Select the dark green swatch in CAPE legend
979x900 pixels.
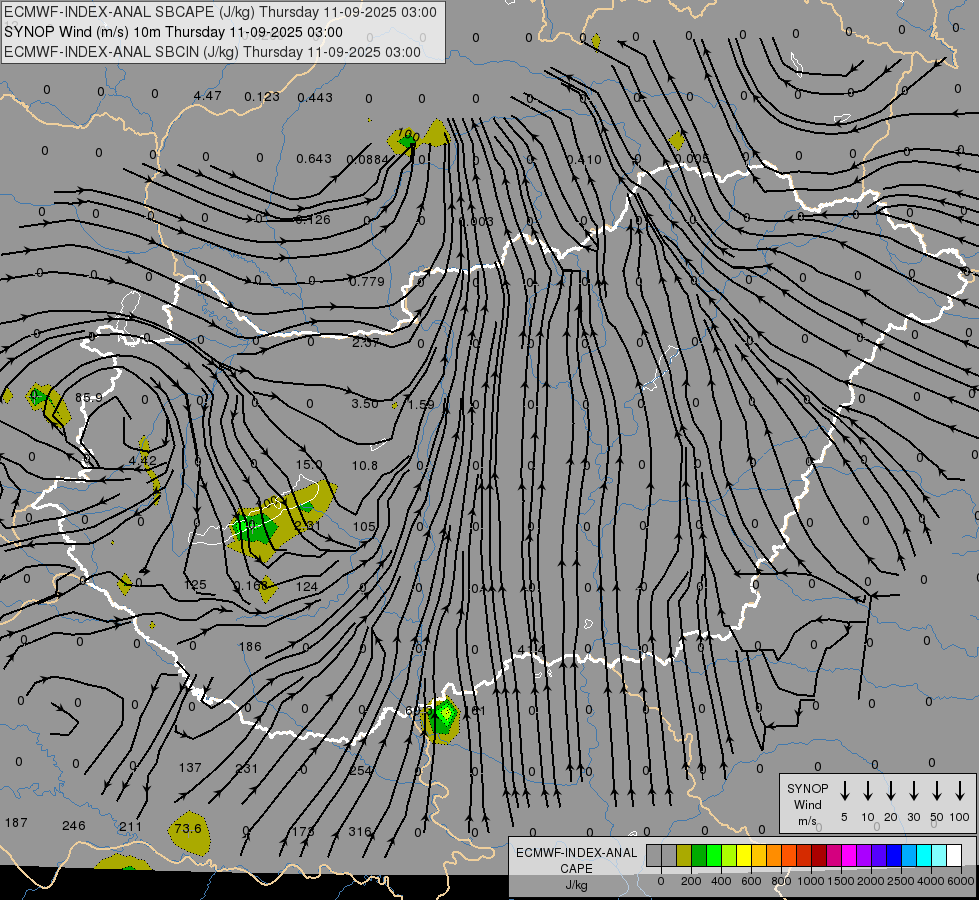699,855
